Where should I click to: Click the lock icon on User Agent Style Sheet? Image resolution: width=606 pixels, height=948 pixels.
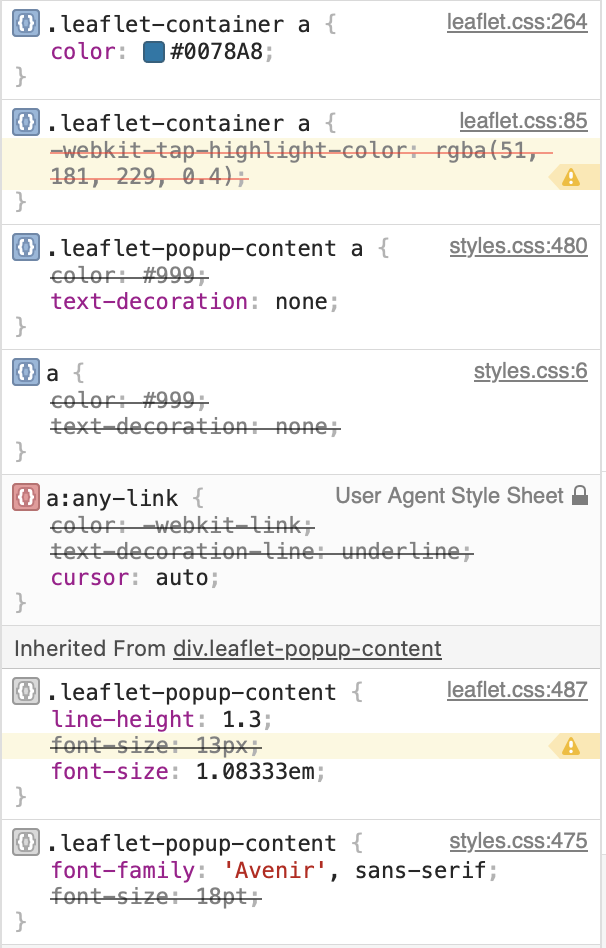pyautogui.click(x=580, y=496)
